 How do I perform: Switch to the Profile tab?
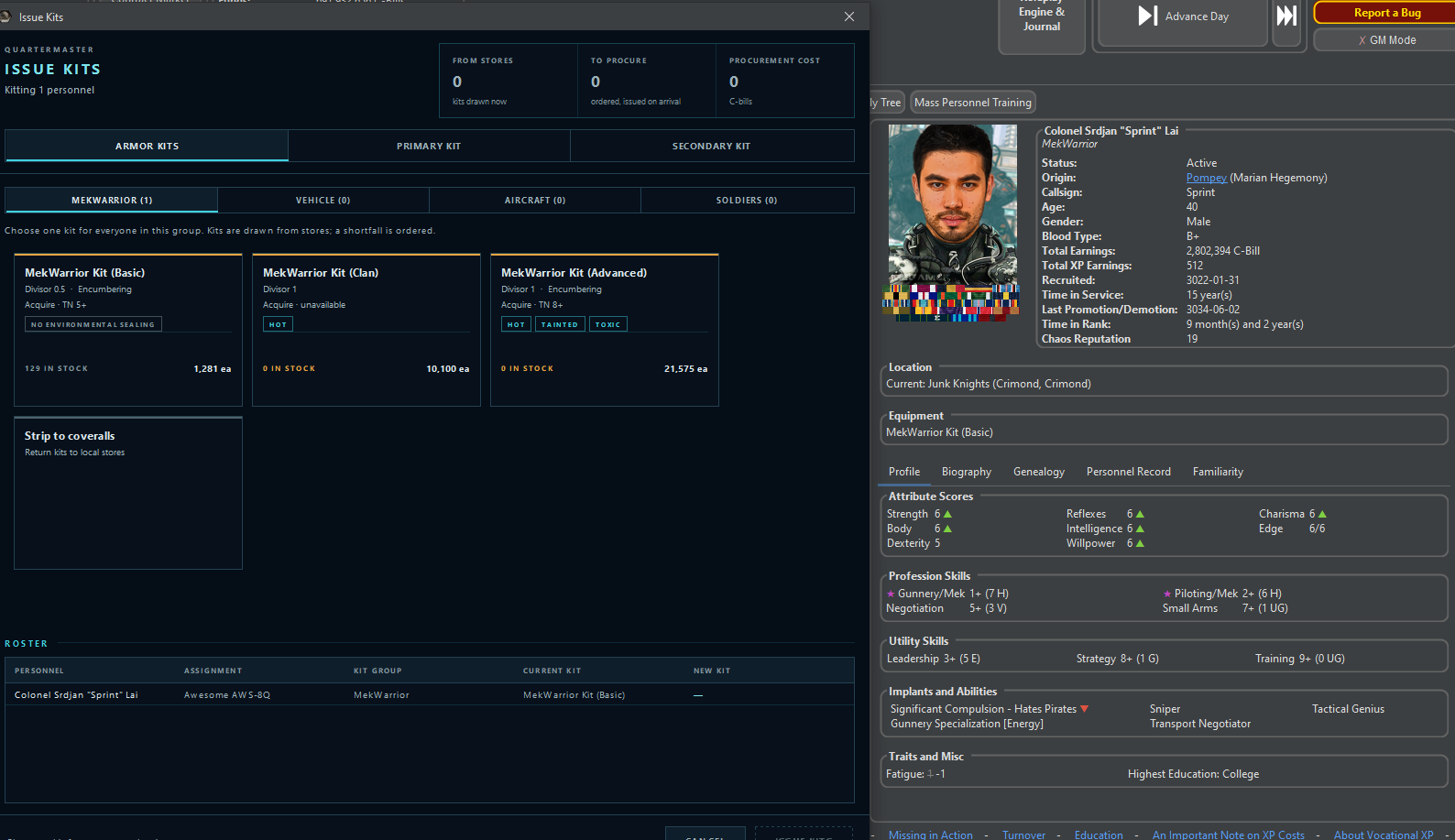904,472
